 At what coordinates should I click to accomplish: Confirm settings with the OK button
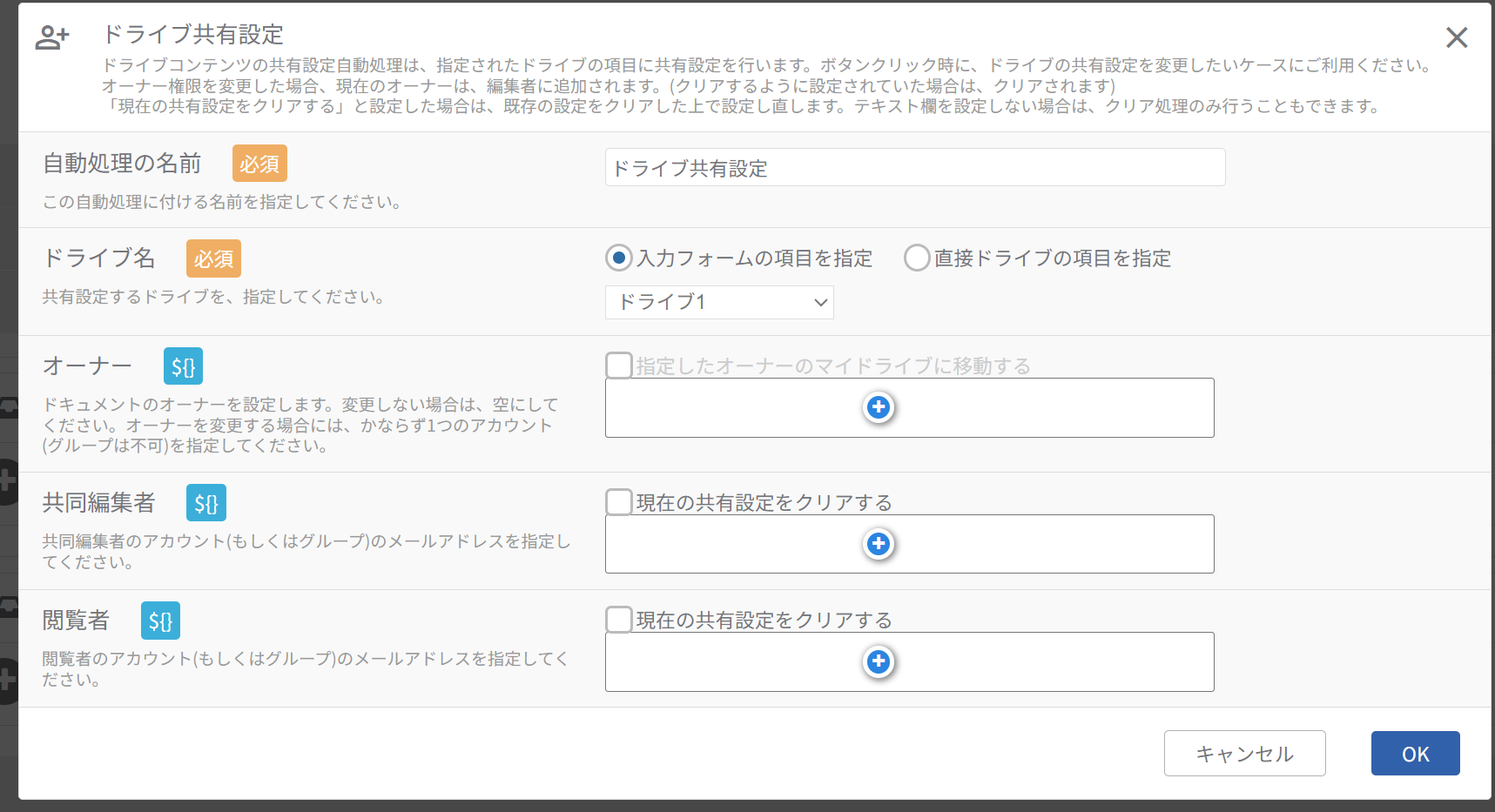click(x=1415, y=753)
